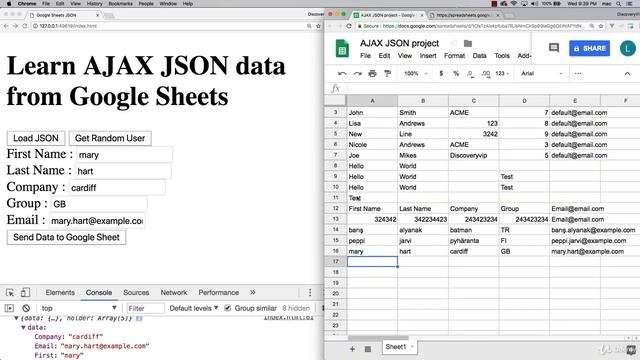The image size is (640, 360).
Task: Open DevTools three-dot customize menu
Action: pos(310,293)
